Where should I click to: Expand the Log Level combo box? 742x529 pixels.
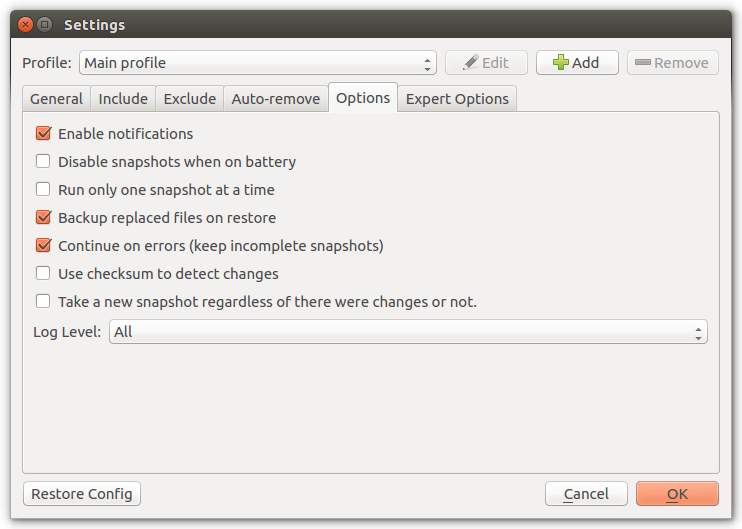(408, 331)
